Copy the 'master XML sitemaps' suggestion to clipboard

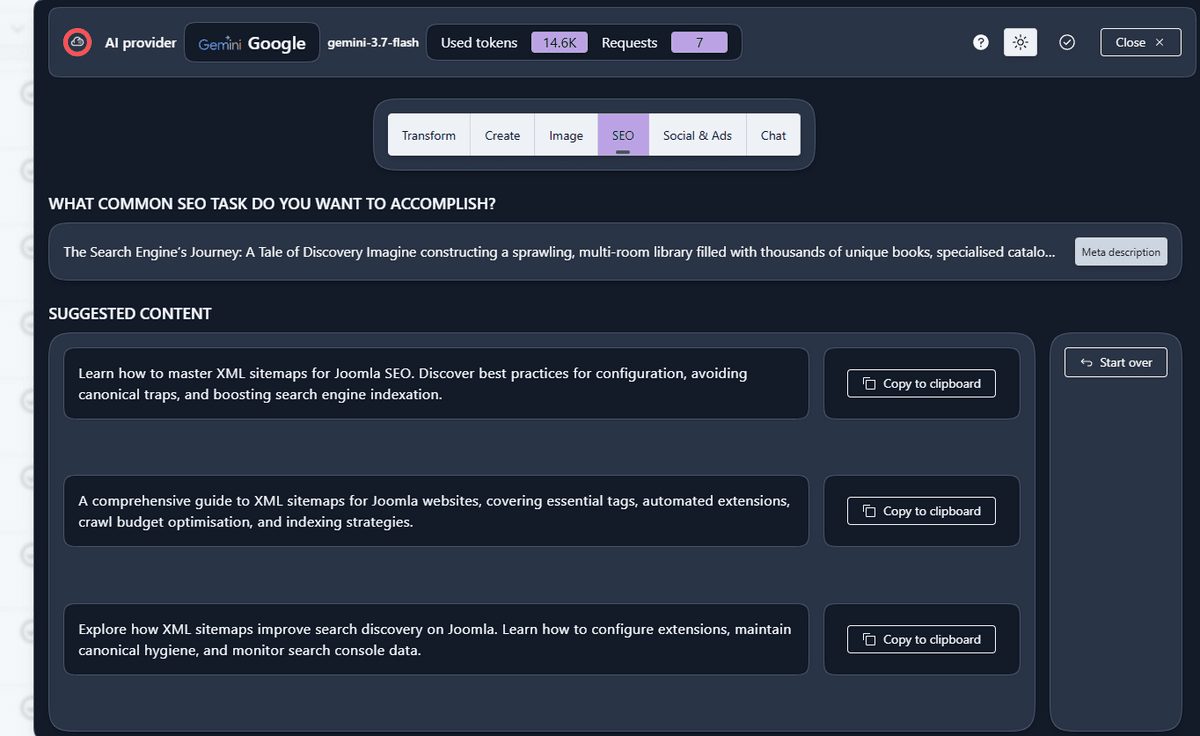pyautogui.click(x=922, y=384)
